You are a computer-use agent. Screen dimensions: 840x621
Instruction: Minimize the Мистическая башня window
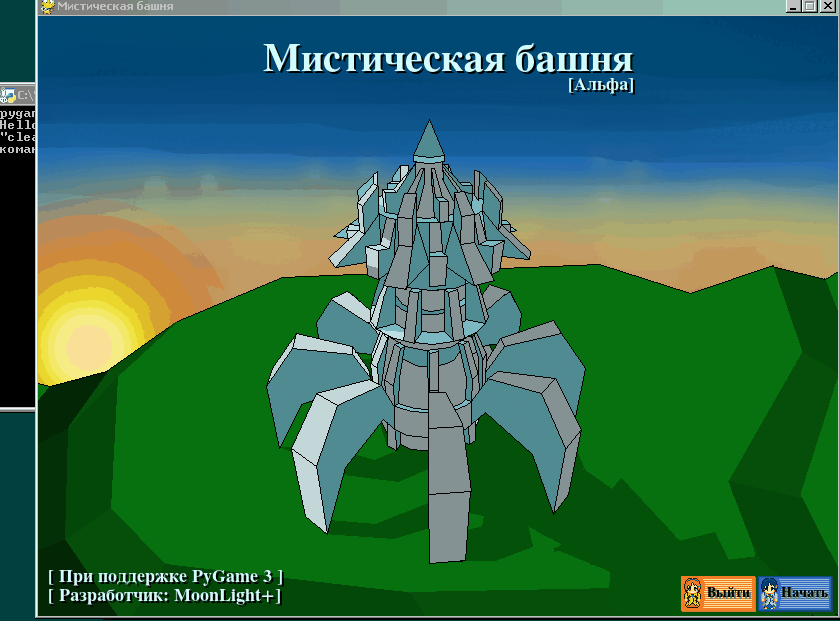[793, 7]
